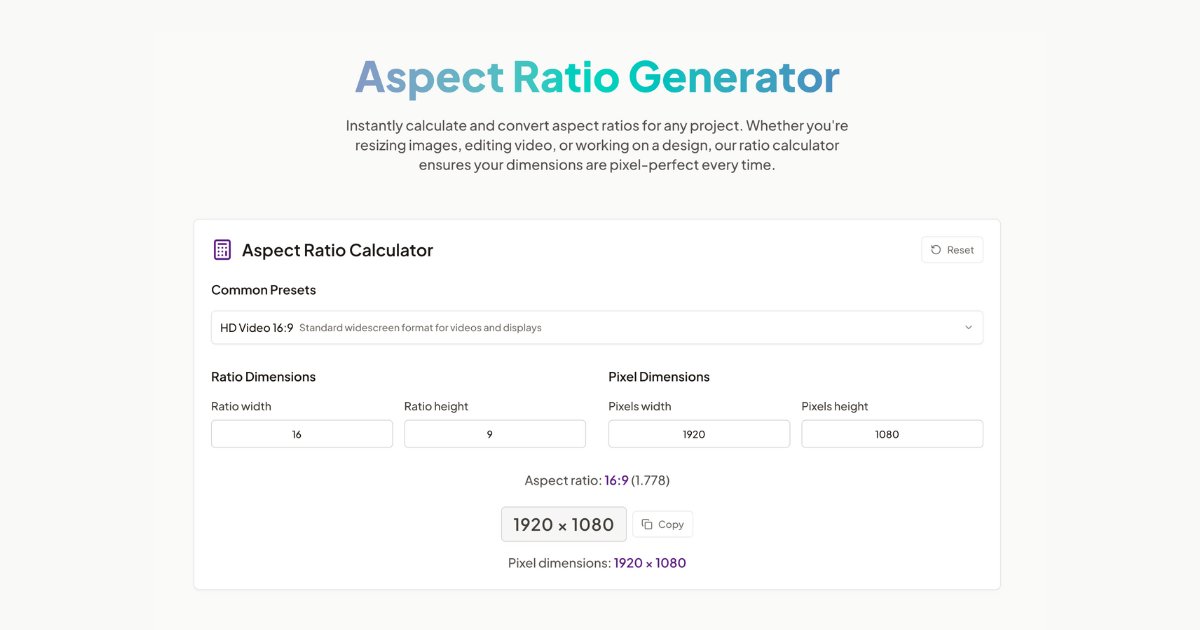1200x630 pixels.
Task: Click the gray 1920 × 1080 result box
Action: [563, 524]
